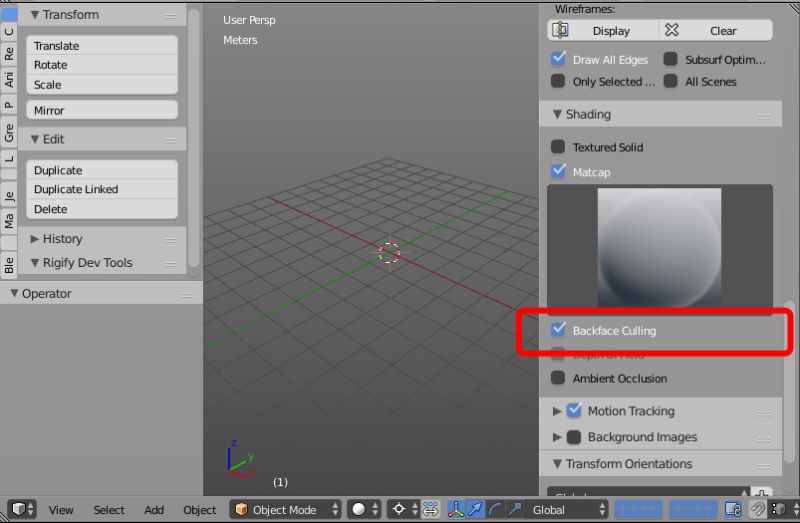Click the matcap sphere preview image
The width and height of the screenshot is (800, 523).
(x=659, y=247)
